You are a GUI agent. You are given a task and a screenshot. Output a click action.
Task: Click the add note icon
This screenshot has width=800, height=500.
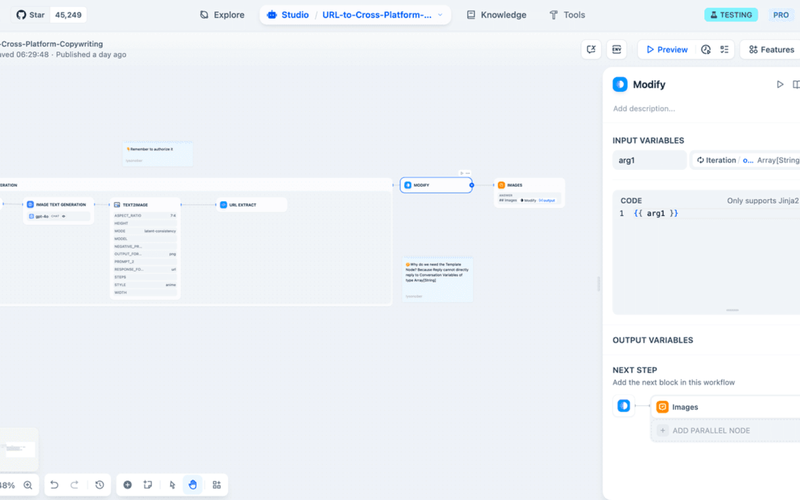148,485
